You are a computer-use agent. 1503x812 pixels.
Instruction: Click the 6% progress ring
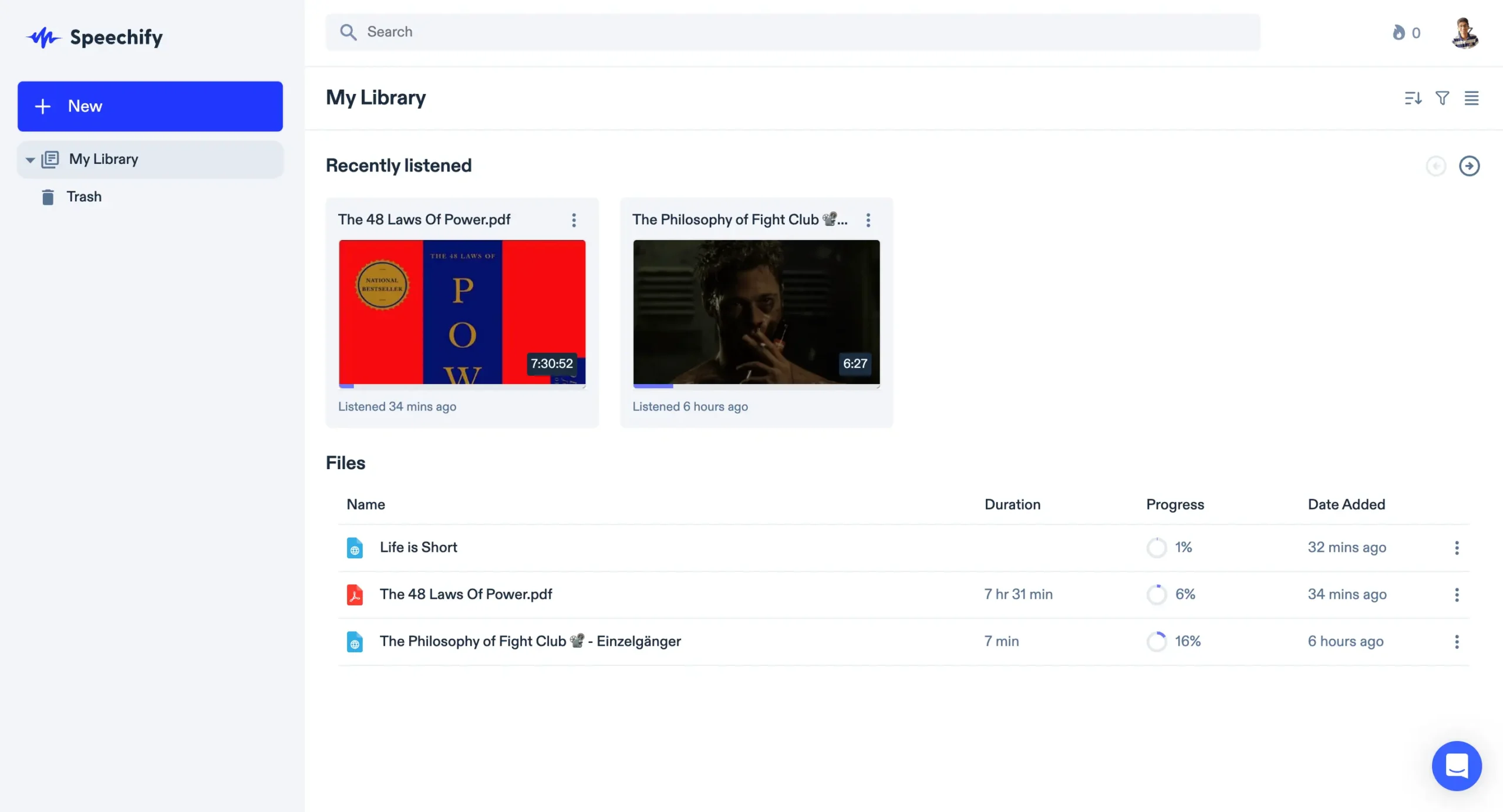tap(1157, 595)
